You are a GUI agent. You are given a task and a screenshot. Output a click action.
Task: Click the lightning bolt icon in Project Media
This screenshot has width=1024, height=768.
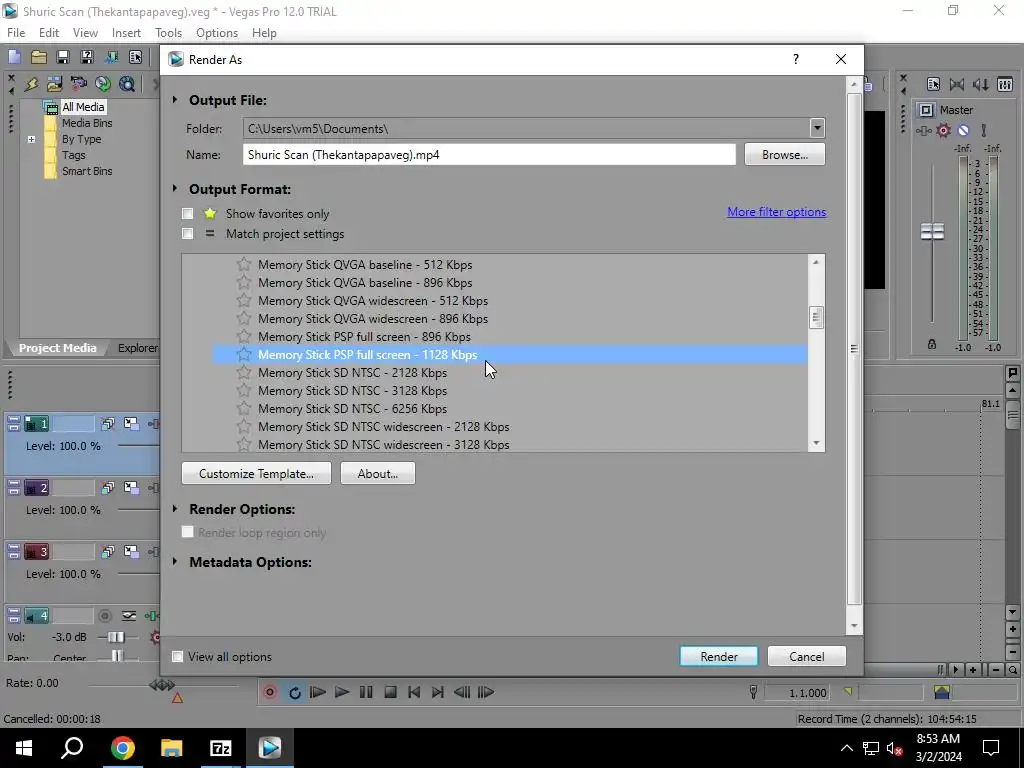click(31, 84)
